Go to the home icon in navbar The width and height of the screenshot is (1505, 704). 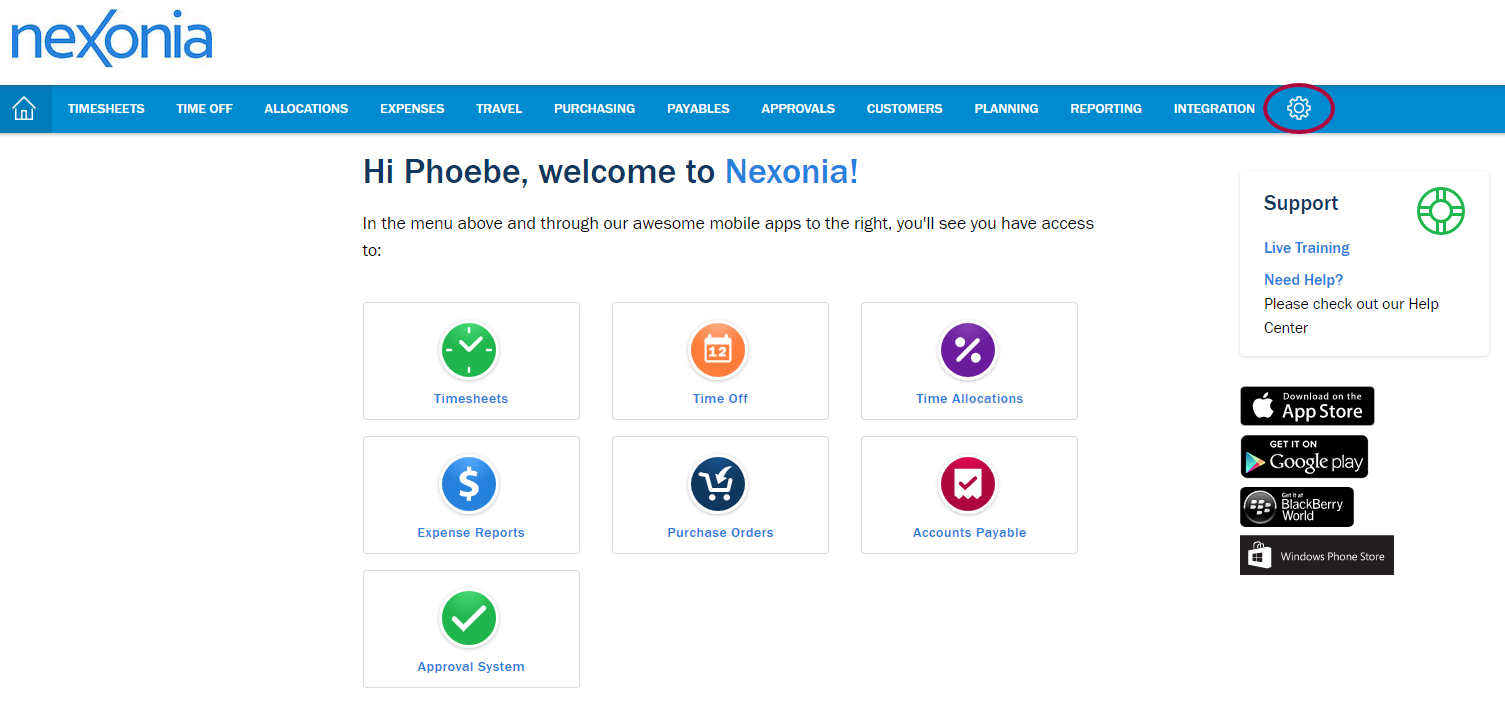pyautogui.click(x=24, y=108)
